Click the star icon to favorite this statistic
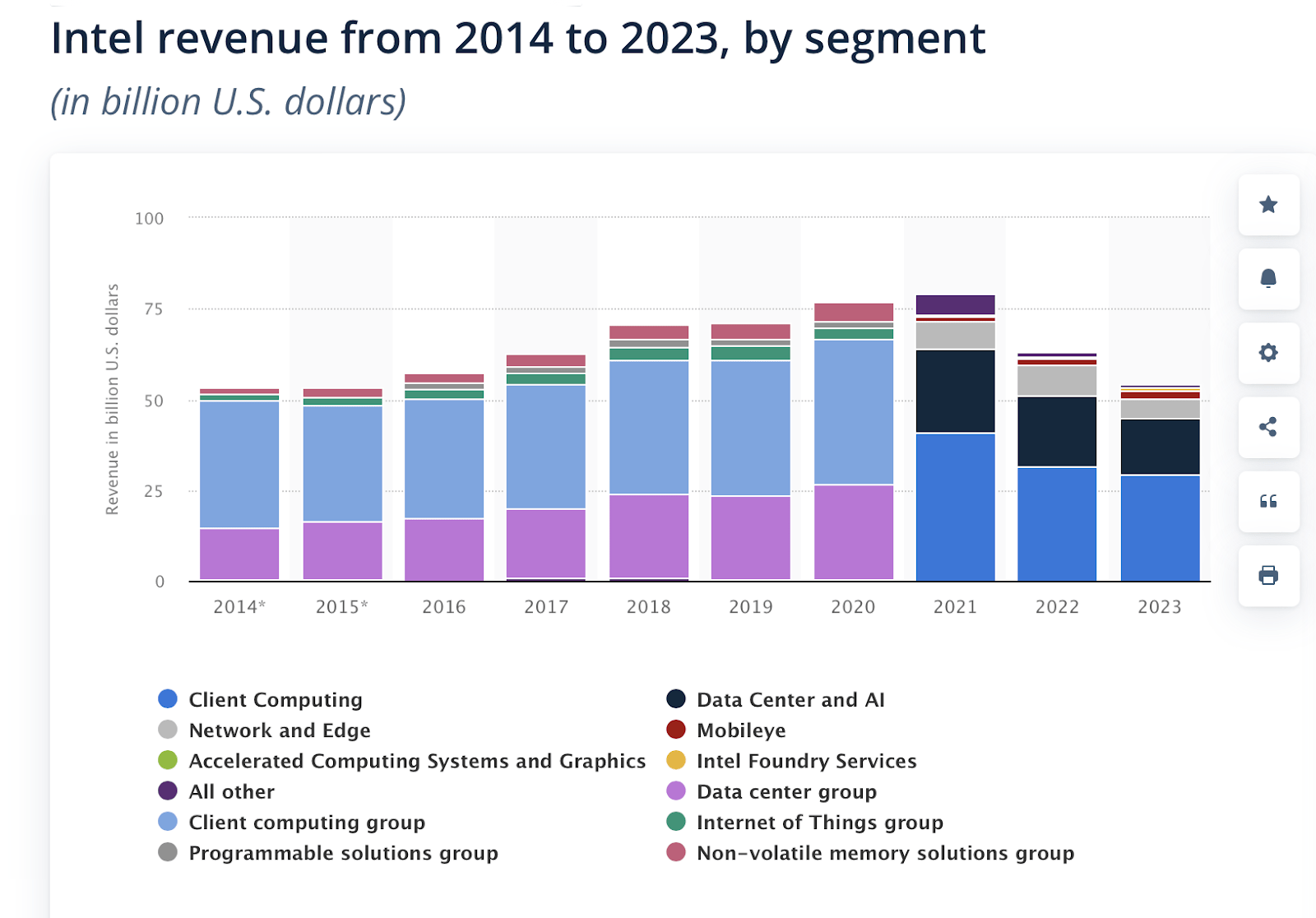The height and width of the screenshot is (918, 1316). click(x=1267, y=205)
